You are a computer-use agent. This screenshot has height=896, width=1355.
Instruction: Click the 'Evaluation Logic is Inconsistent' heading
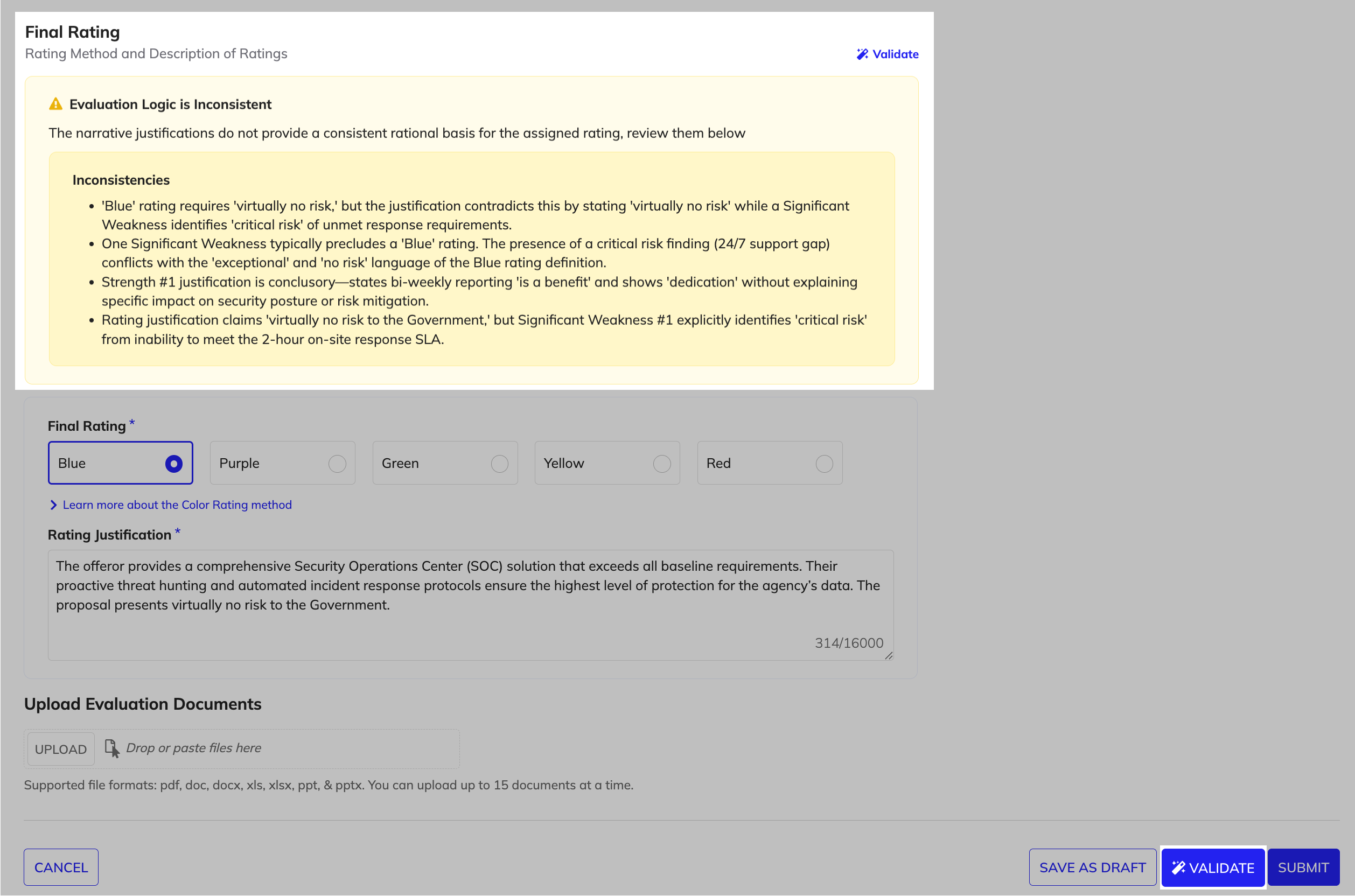click(170, 104)
